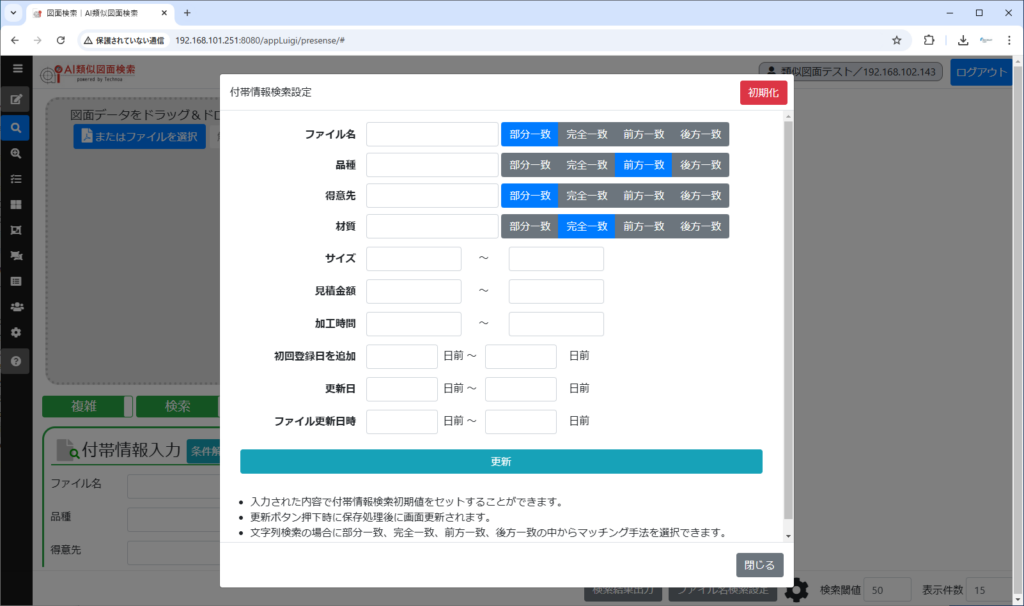Open Chrome tab search dropdown arrow
Screen dimensions: 1024x606
(x=13, y=13)
